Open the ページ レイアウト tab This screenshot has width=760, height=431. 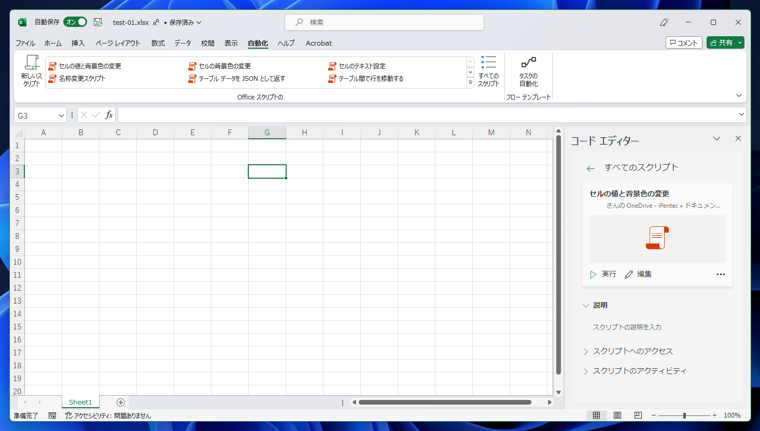point(118,43)
